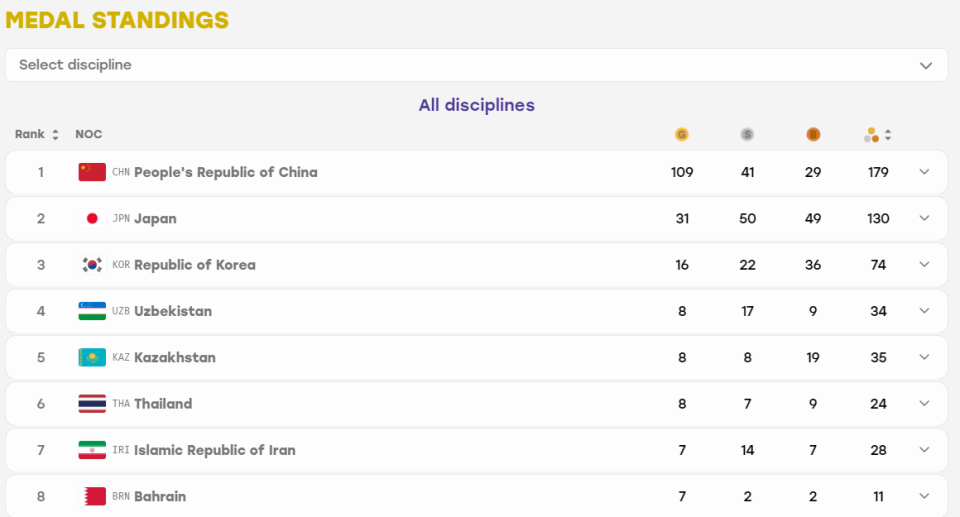Expand the Bahrain row details
The height and width of the screenshot is (517, 960).
924,496
